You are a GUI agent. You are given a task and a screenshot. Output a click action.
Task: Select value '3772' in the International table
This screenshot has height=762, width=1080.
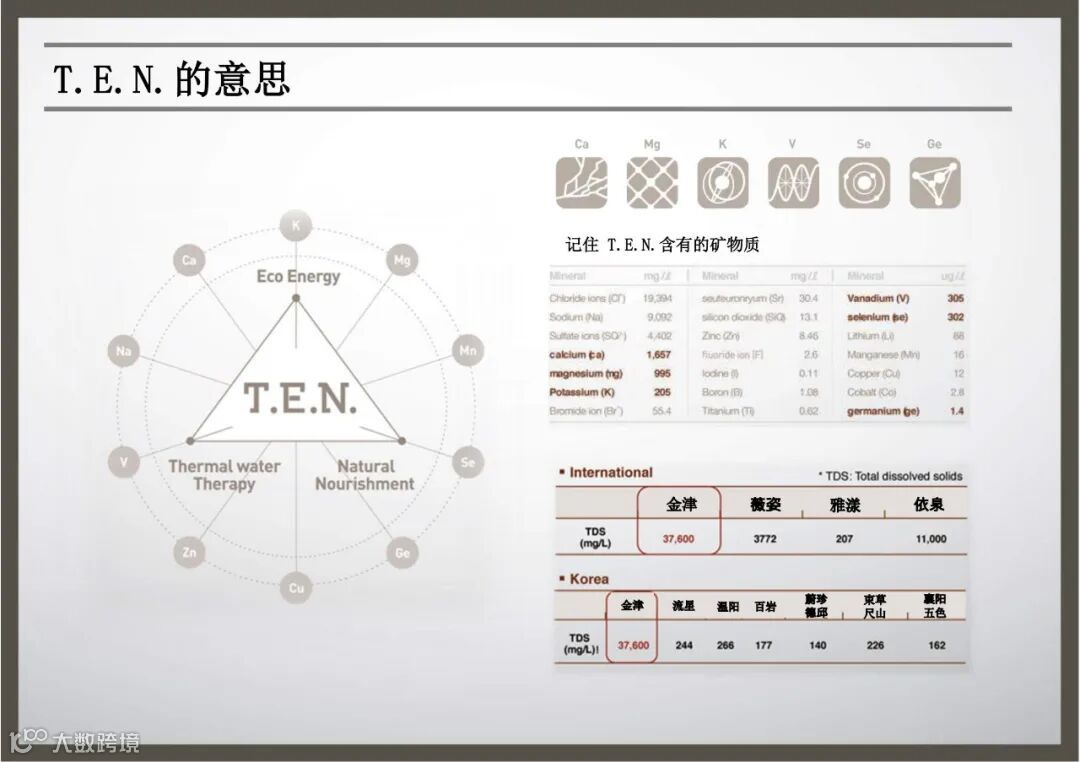(x=765, y=539)
